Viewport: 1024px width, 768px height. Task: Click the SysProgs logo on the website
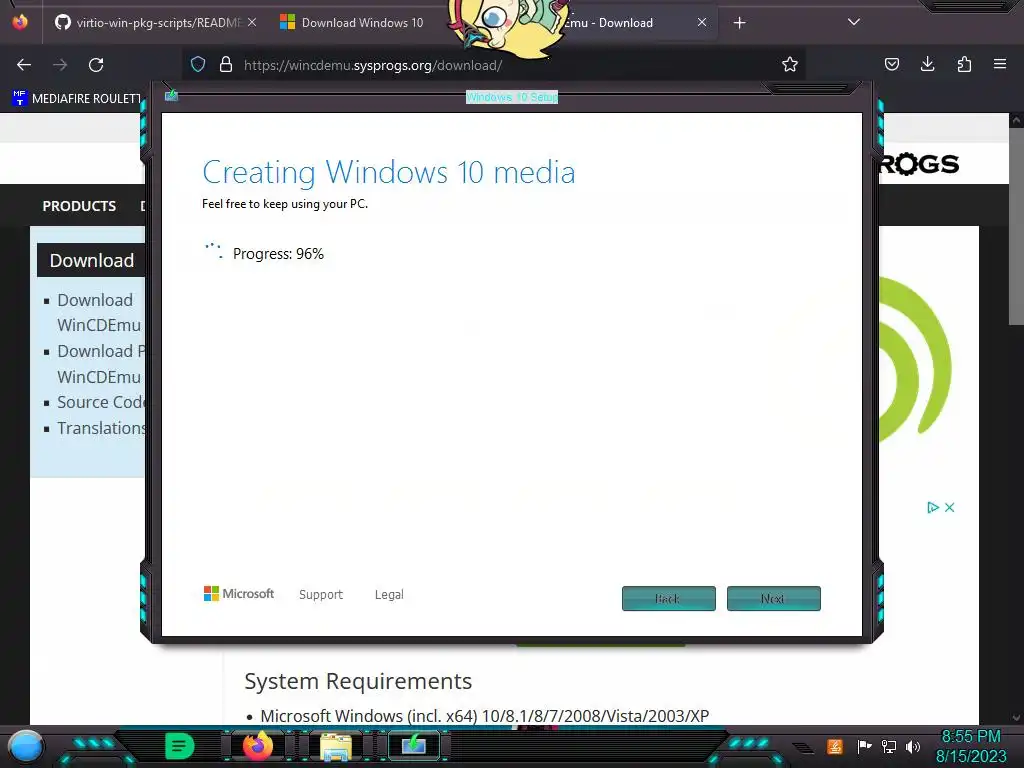click(919, 164)
